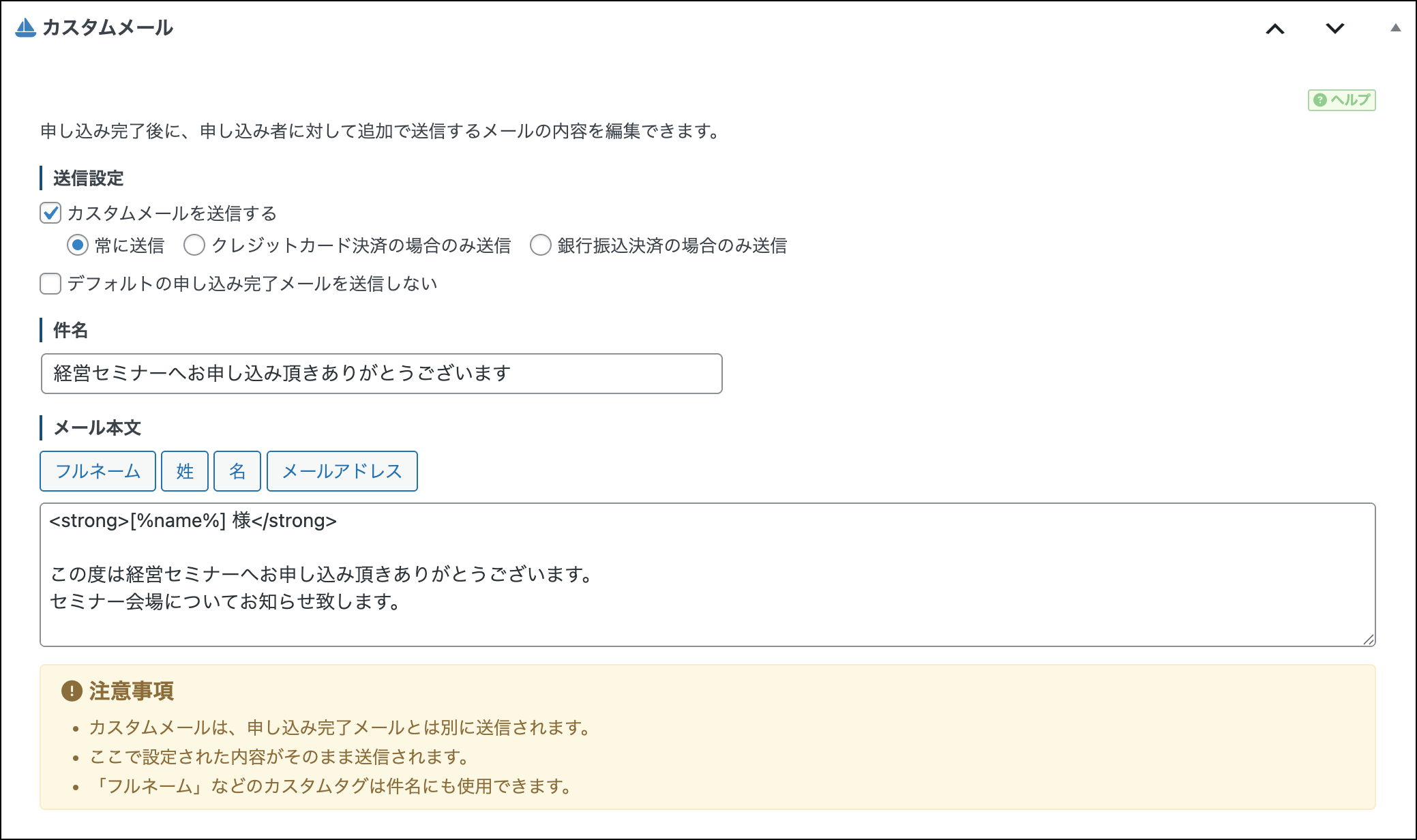Insert the メールアドレス tag button
Viewport: 1417px width, 840px height.
[x=342, y=471]
